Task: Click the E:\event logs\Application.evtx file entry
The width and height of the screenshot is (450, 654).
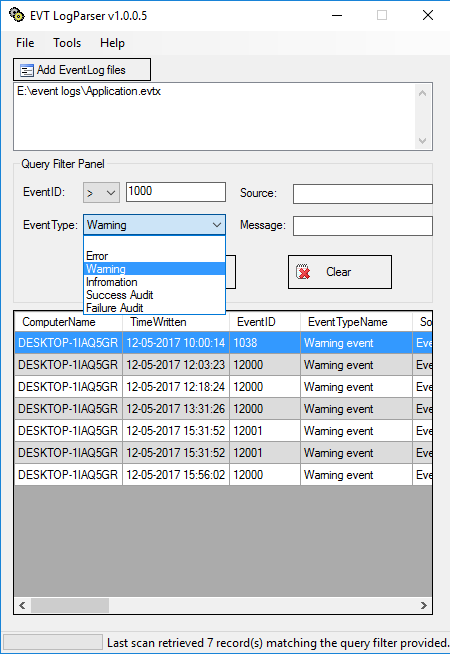Action: click(88, 91)
